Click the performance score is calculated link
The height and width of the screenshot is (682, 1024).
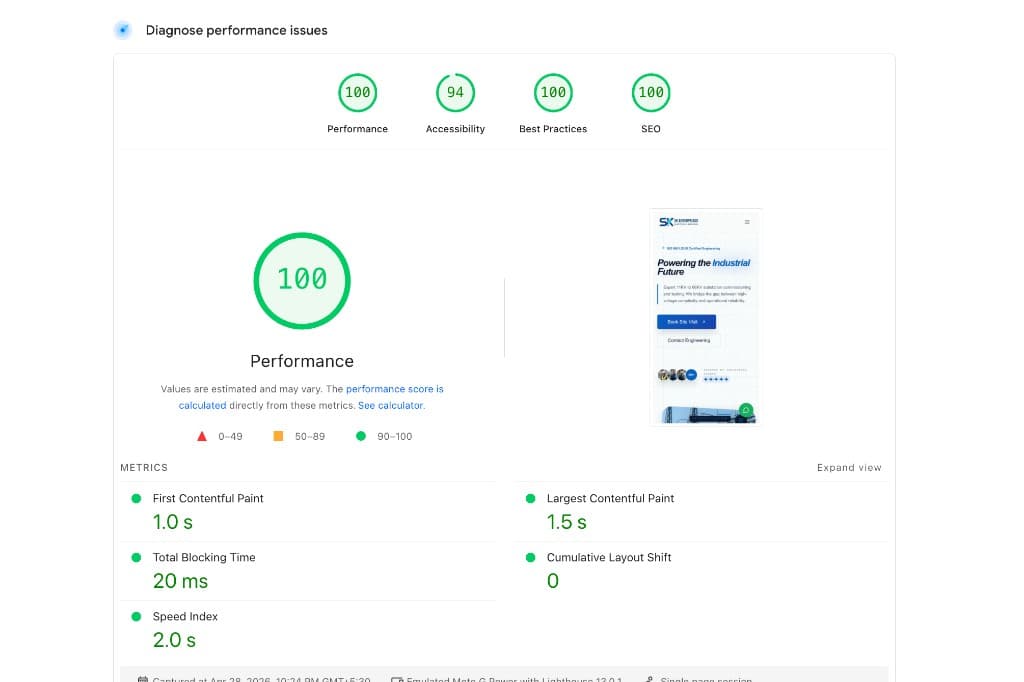pyautogui.click(x=394, y=389)
